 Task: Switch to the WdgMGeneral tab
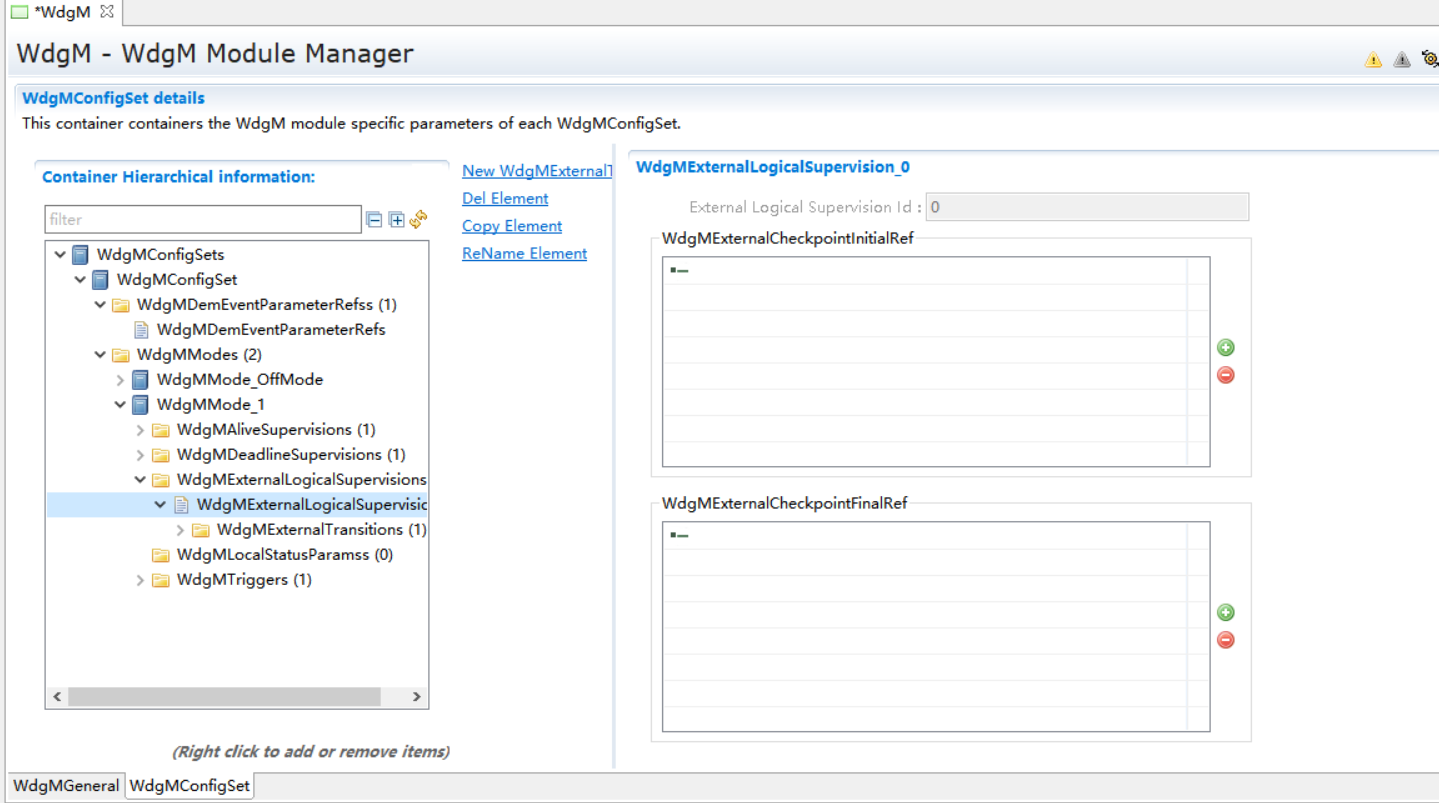(66, 786)
